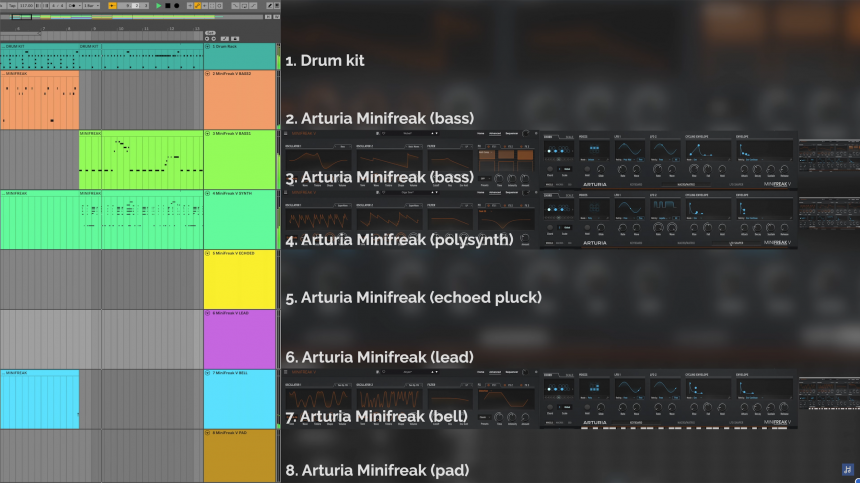This screenshot has width=860, height=483.
Task: Fold the 2 MiniFreak V BASS2 track
Action: (x=207, y=73)
